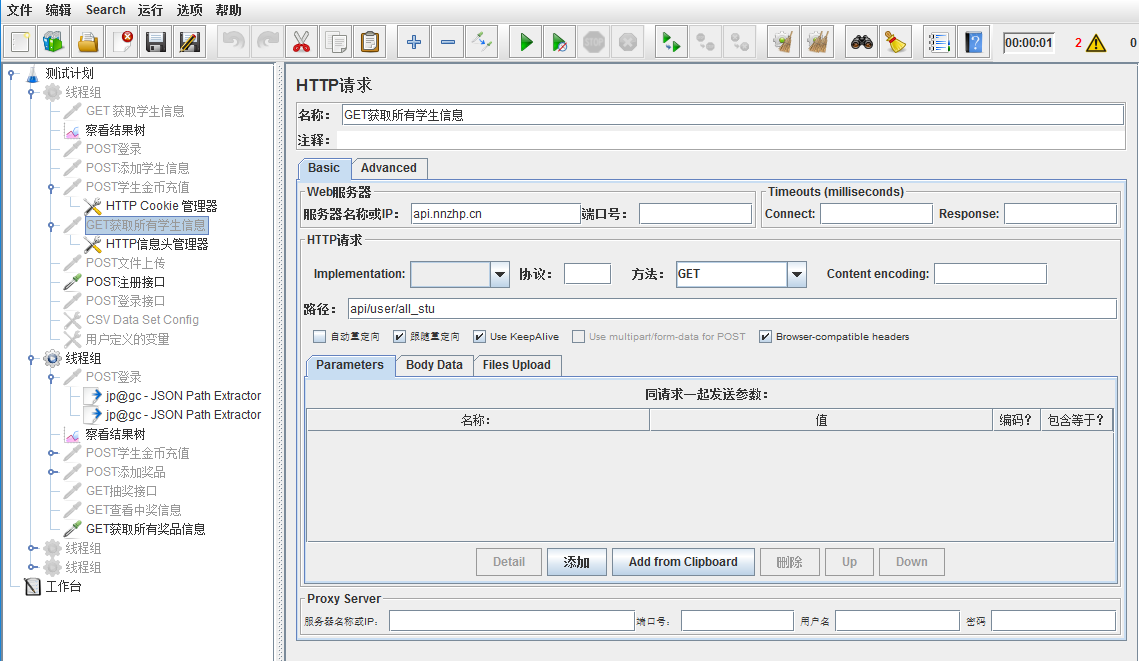Screen dimensions: 1139x661
Task: Uncheck Browser-compatible headers checkbox
Action: (x=766, y=337)
